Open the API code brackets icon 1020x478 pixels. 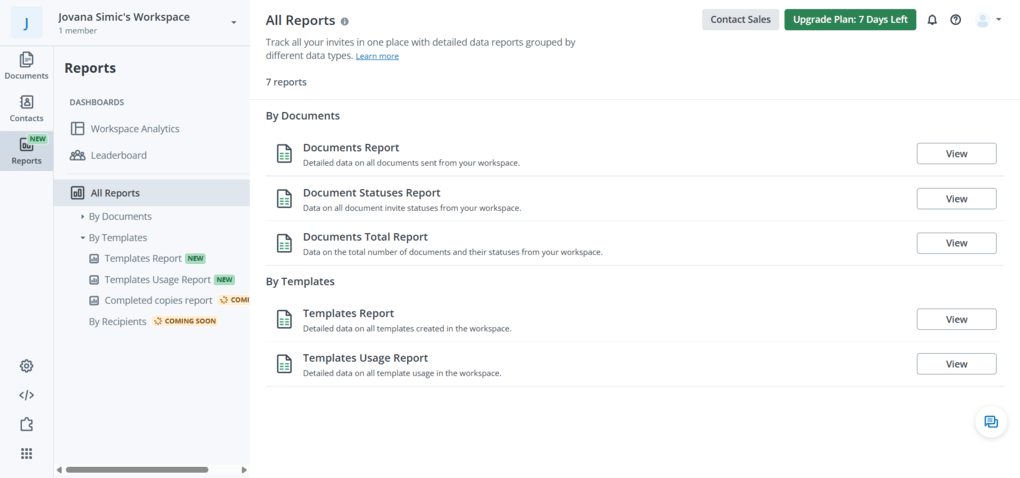26,395
